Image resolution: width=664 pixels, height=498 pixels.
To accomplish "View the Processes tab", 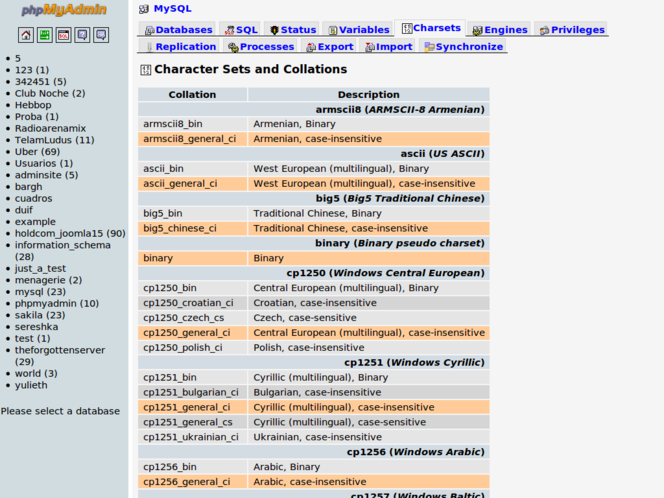I will tap(261, 47).
